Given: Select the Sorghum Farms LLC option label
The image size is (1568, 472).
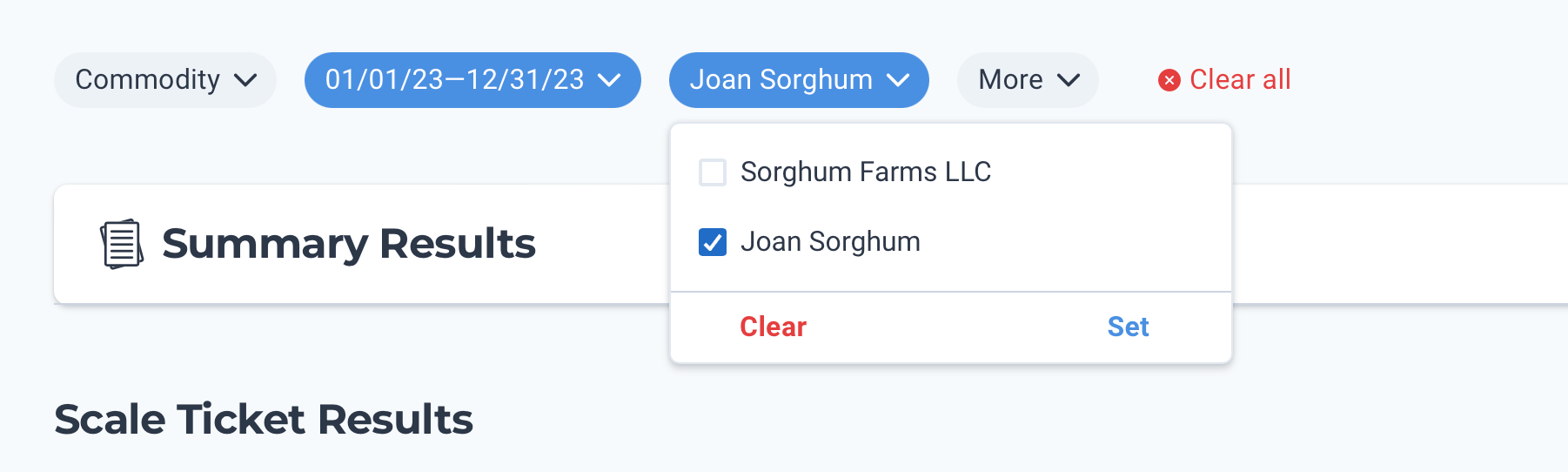Looking at the screenshot, I should pos(865,172).
